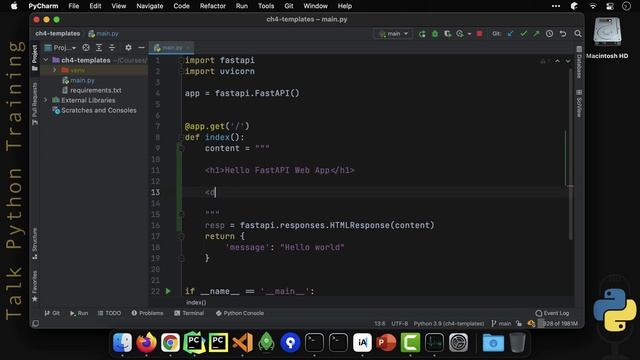The image size is (640, 360).
Task: Run script via green gutter arrow at line 22
Action: (x=168, y=291)
